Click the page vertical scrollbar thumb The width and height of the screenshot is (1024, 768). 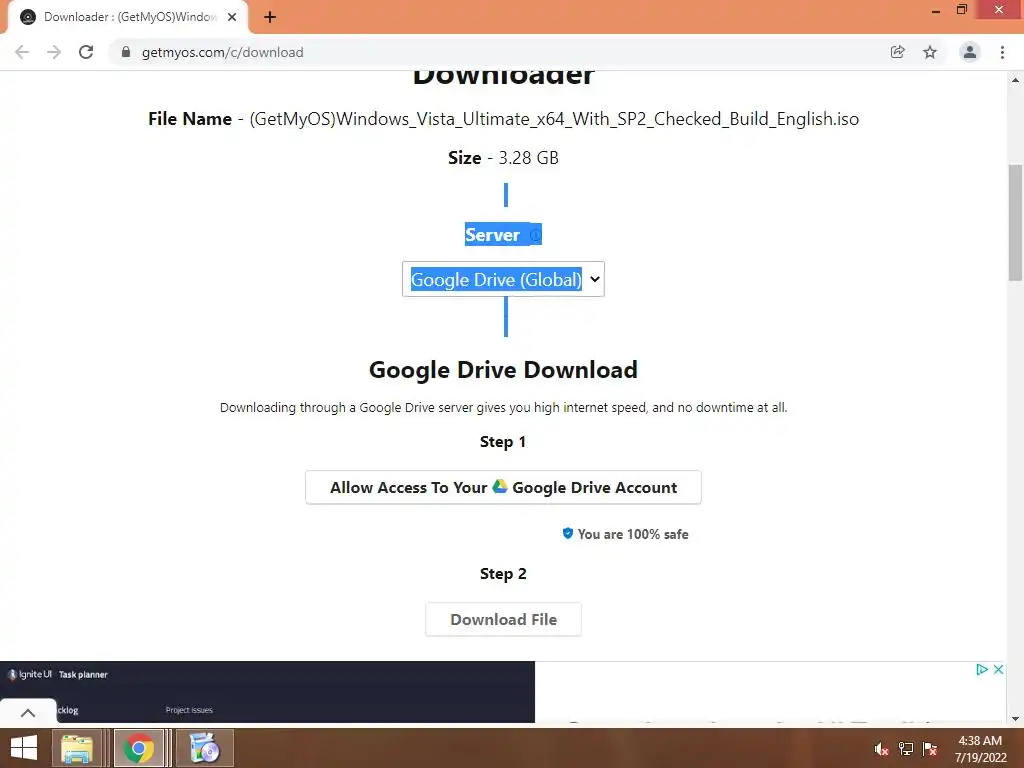pyautogui.click(x=1015, y=223)
